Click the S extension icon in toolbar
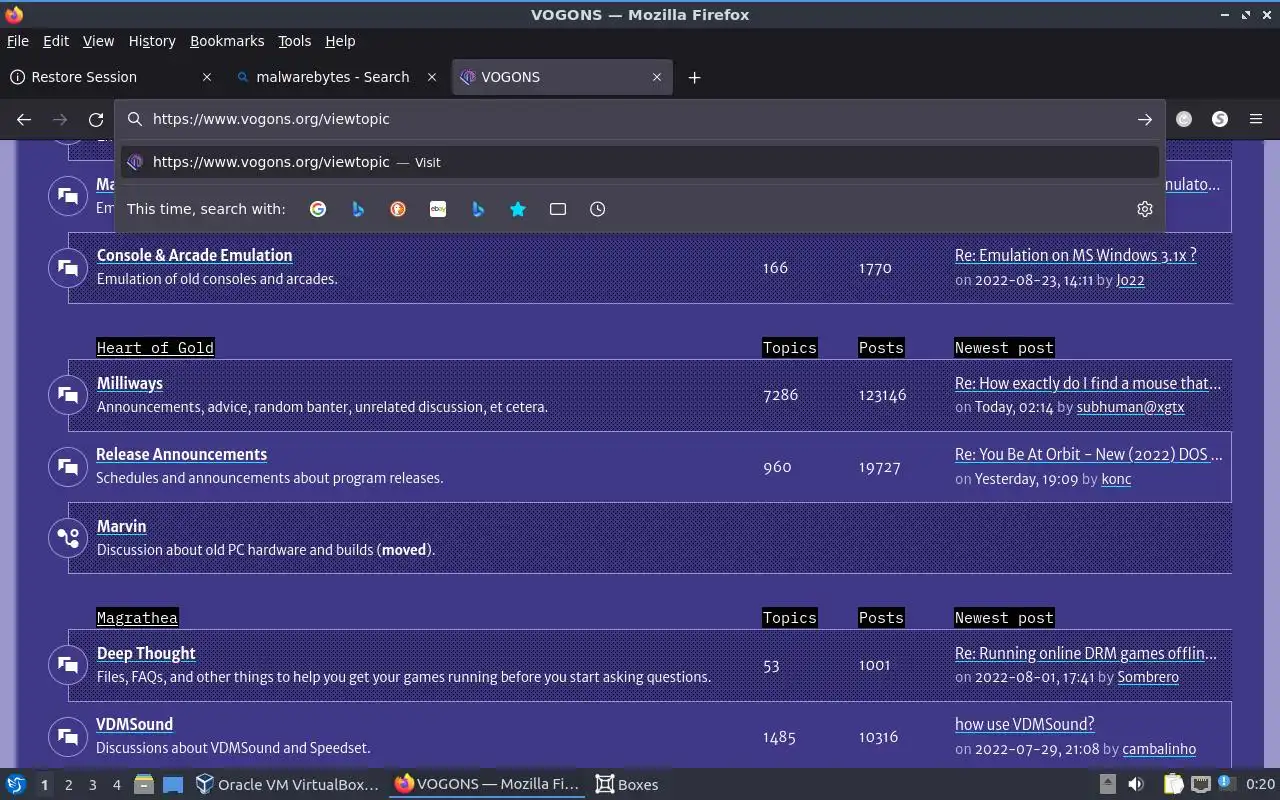 pos(1220,119)
